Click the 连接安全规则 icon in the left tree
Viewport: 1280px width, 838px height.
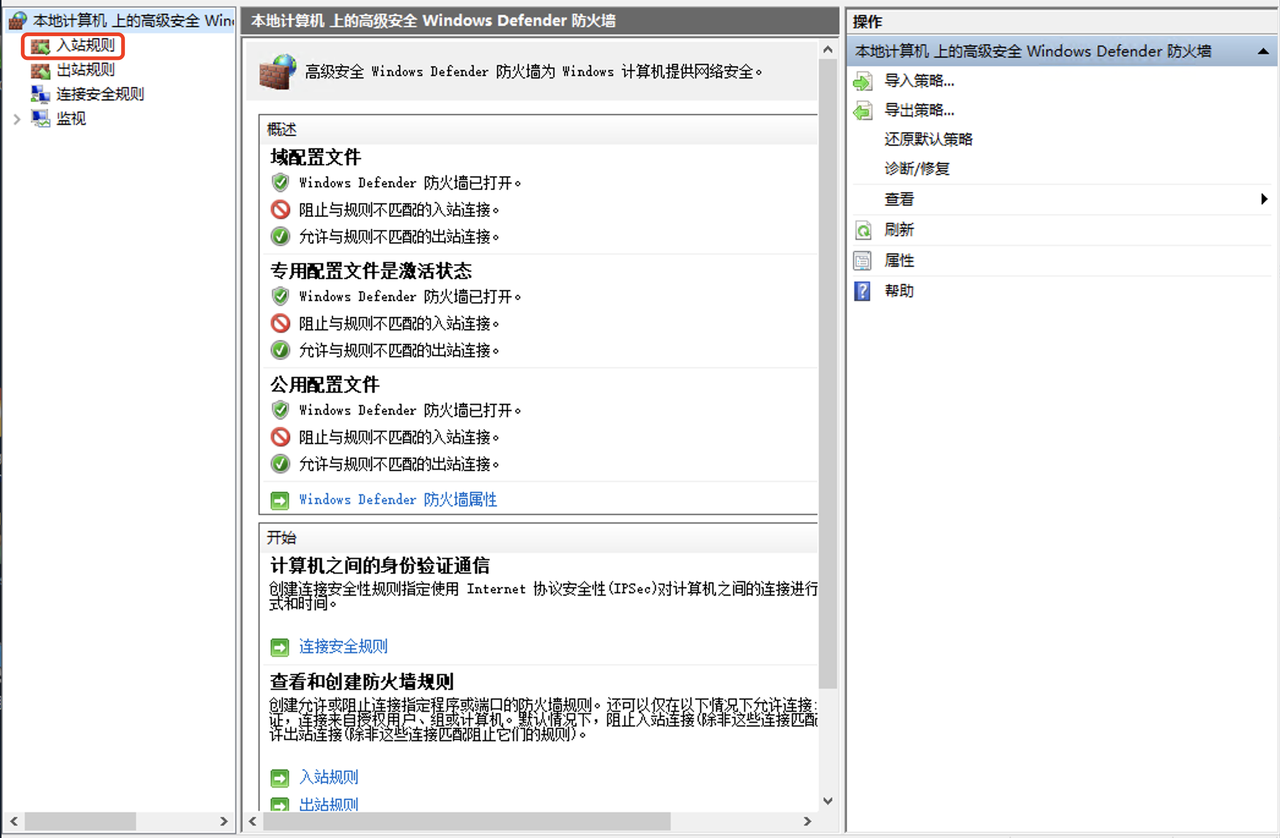[40, 94]
